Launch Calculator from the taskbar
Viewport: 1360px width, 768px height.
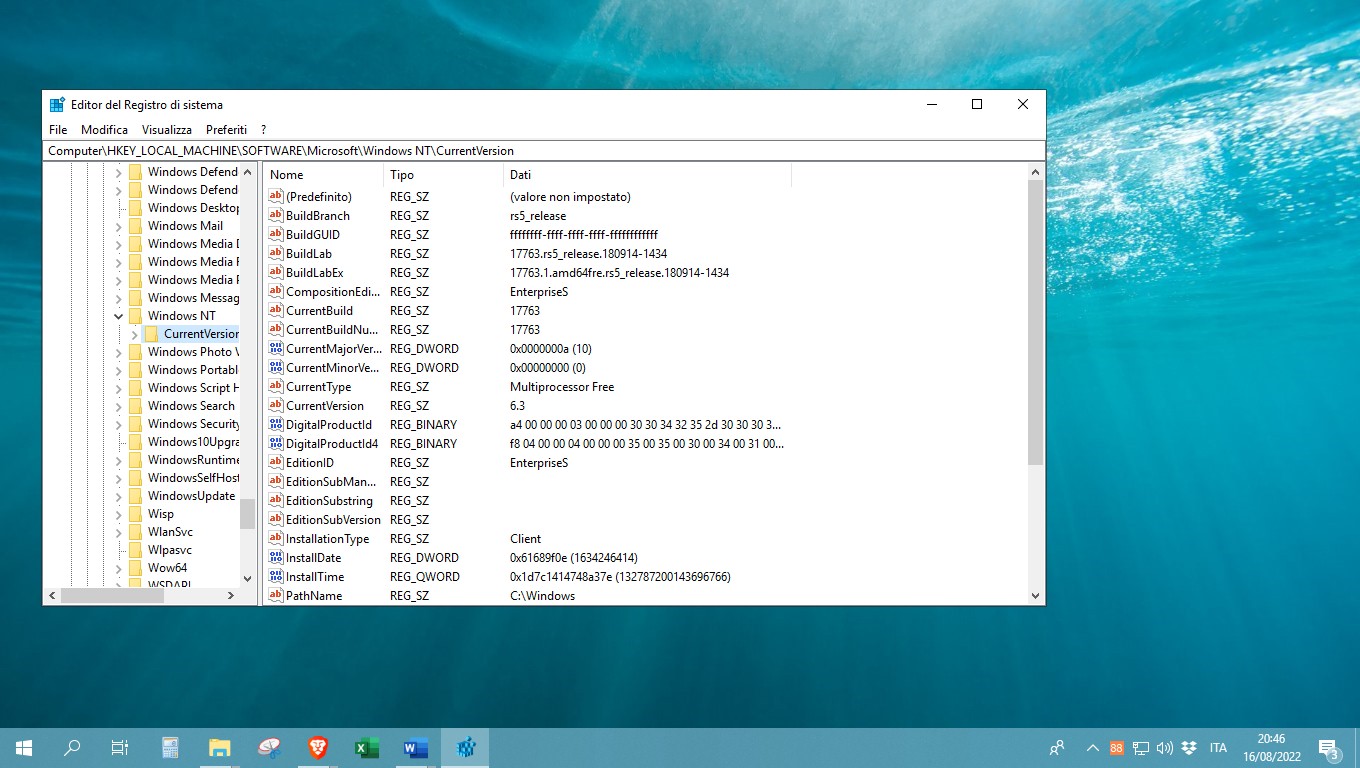pyautogui.click(x=170, y=748)
